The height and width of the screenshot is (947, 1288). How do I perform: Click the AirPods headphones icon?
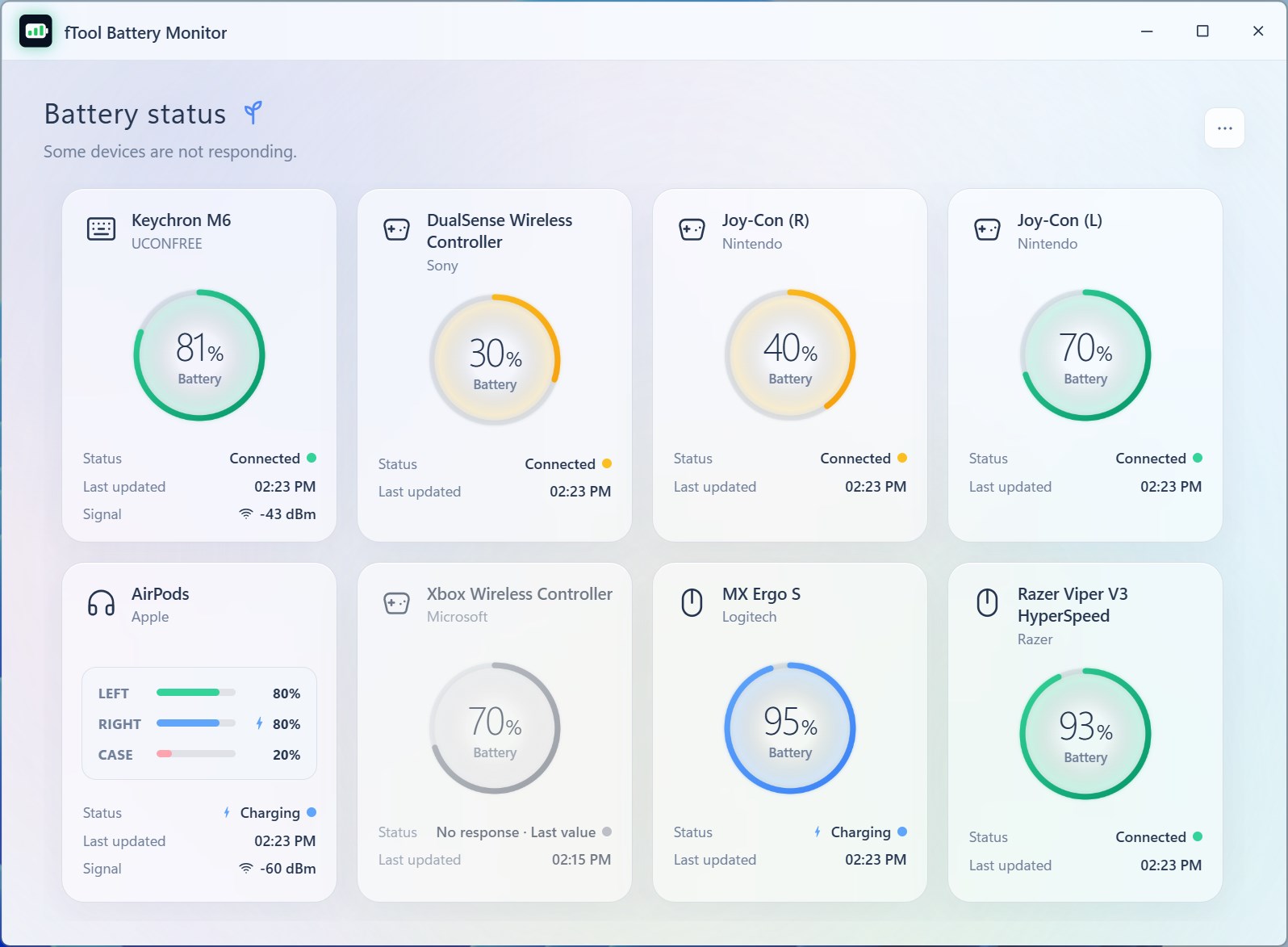click(101, 603)
